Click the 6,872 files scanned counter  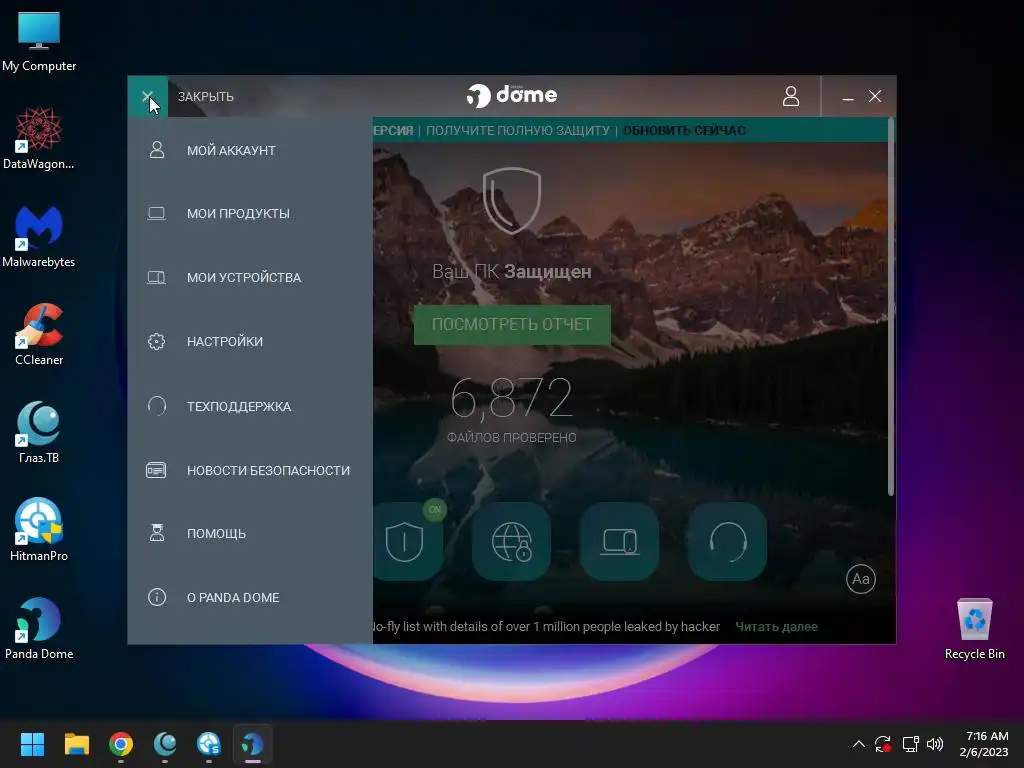[x=511, y=398]
